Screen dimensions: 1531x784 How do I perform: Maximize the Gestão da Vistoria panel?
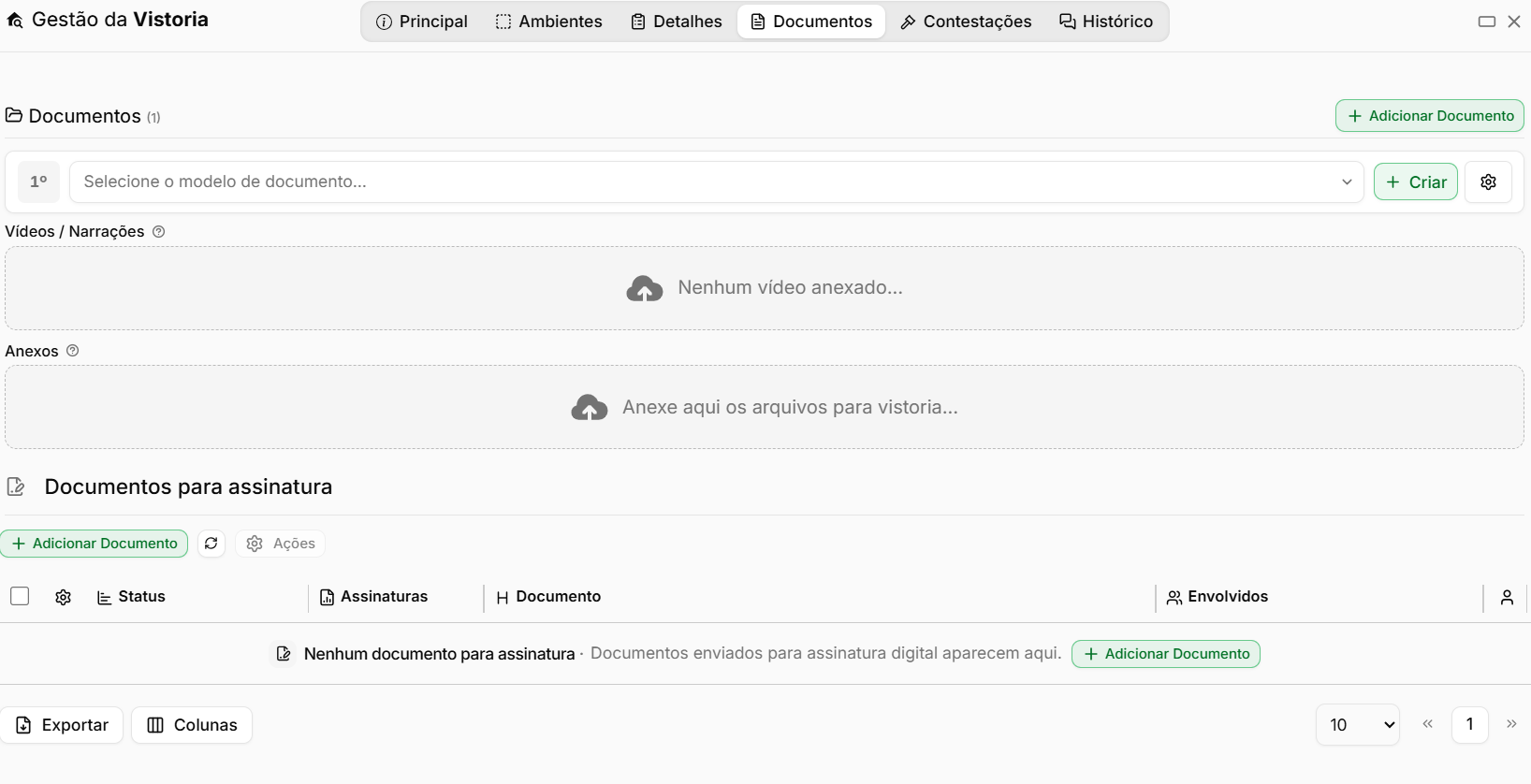coord(1487,22)
